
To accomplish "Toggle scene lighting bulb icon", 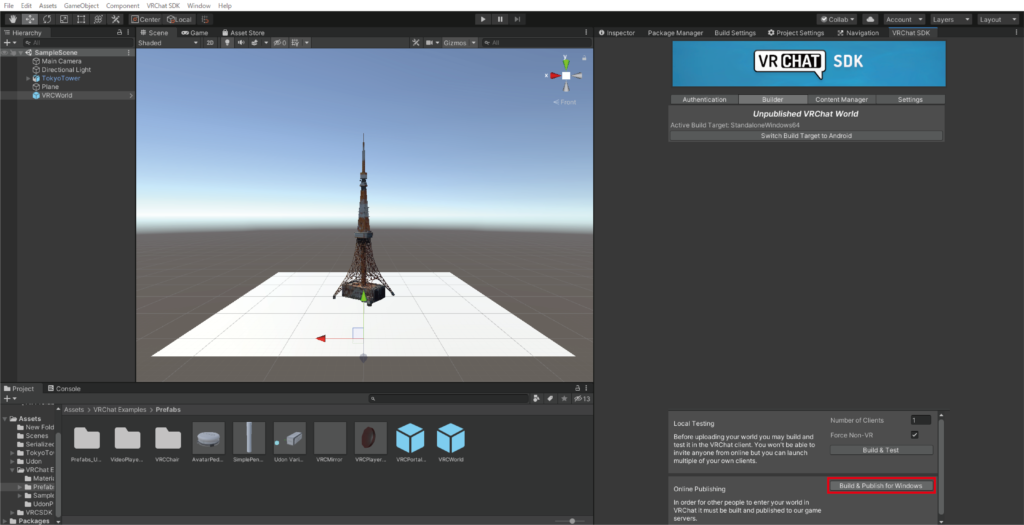I will pos(227,42).
